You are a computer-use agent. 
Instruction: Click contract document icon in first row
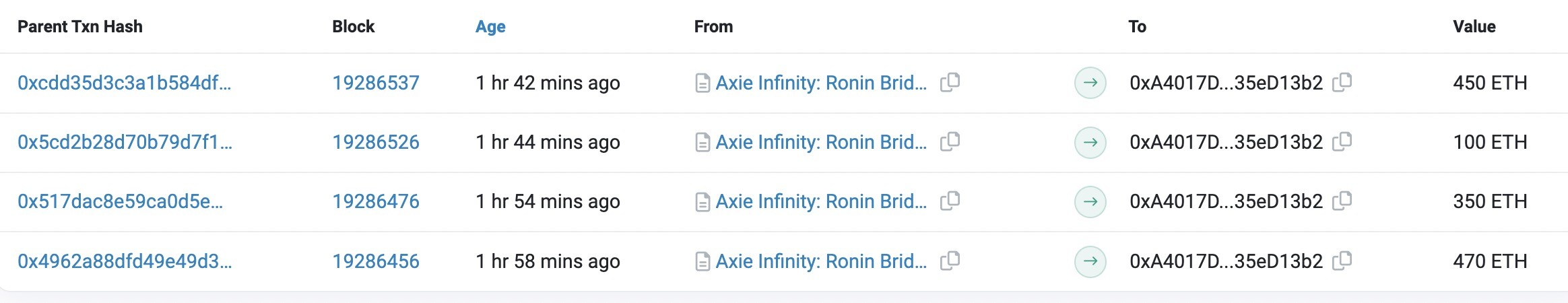[x=703, y=83]
